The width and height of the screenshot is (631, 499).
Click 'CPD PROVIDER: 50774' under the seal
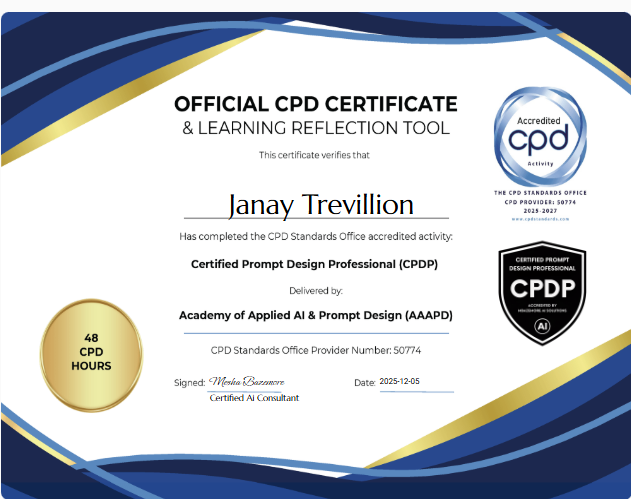click(x=540, y=202)
